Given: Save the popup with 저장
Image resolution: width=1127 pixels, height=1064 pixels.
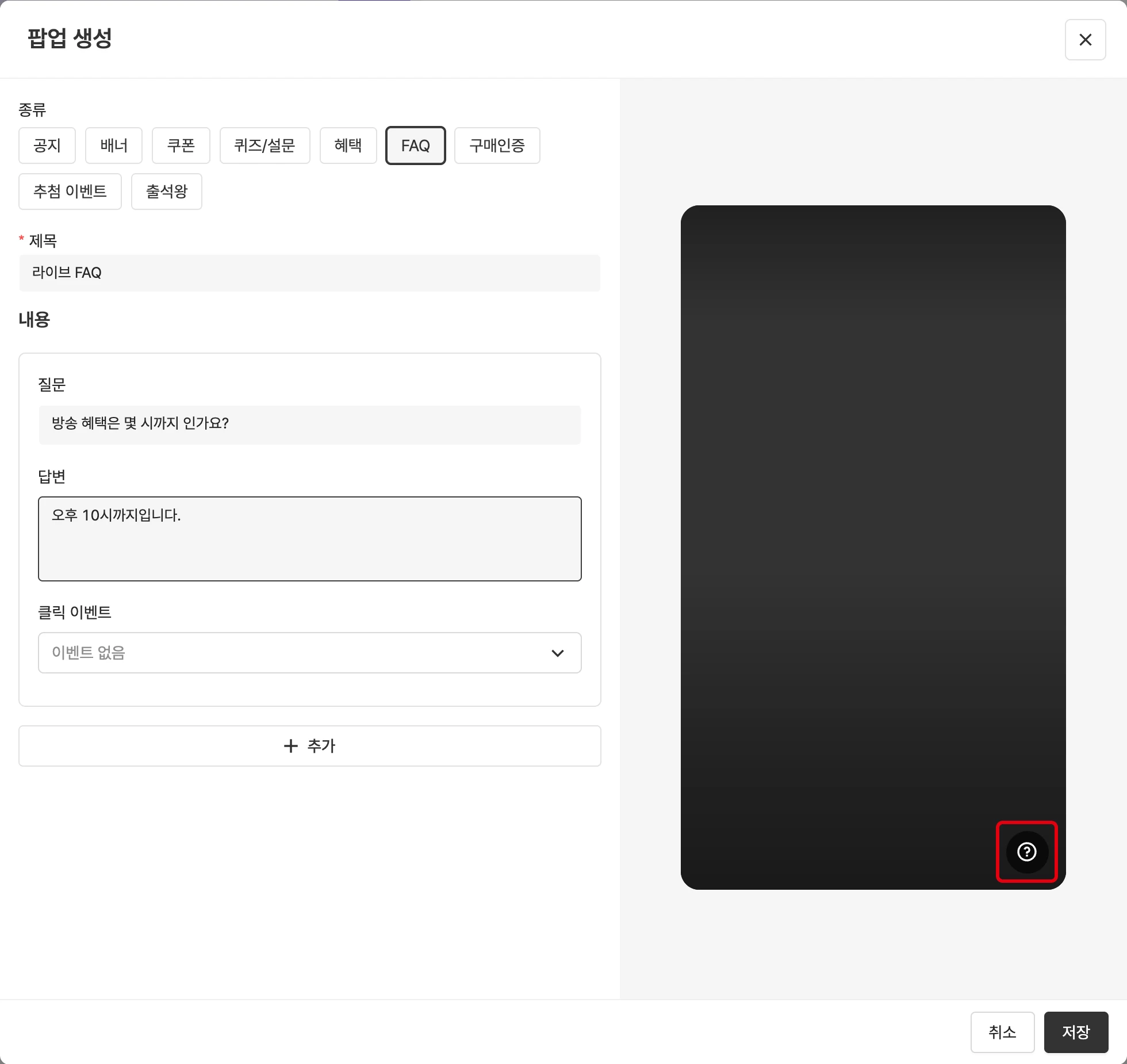Looking at the screenshot, I should (1076, 1032).
